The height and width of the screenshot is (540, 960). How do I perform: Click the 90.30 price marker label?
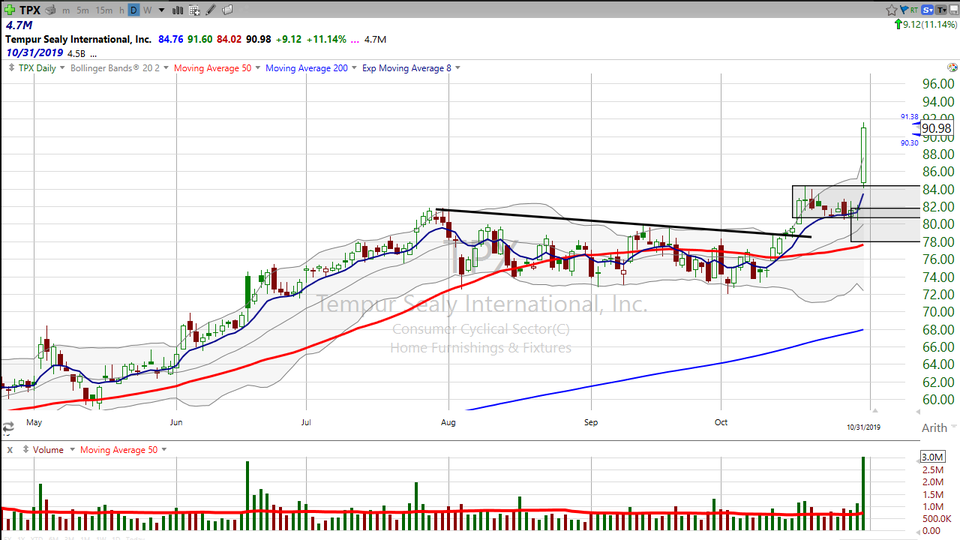coord(909,143)
